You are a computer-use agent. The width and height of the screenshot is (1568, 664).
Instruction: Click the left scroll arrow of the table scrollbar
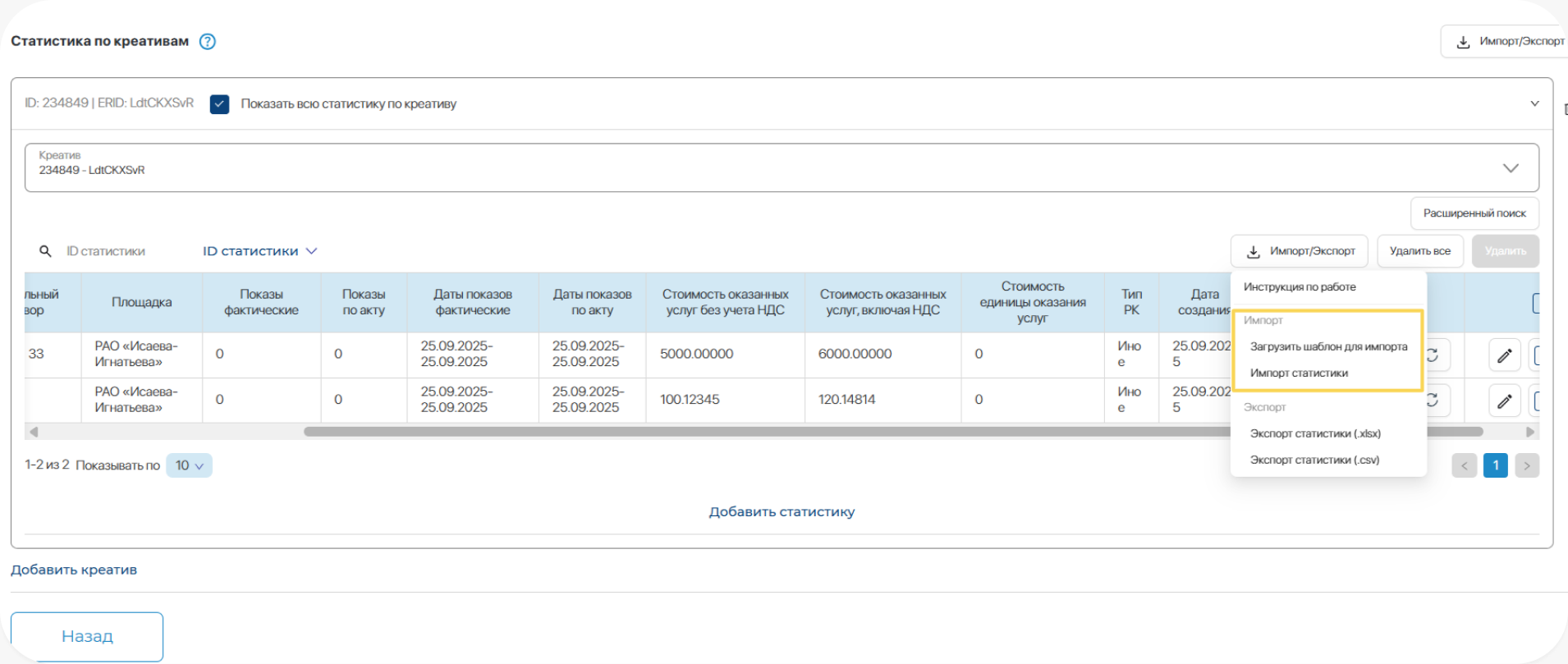pos(34,432)
